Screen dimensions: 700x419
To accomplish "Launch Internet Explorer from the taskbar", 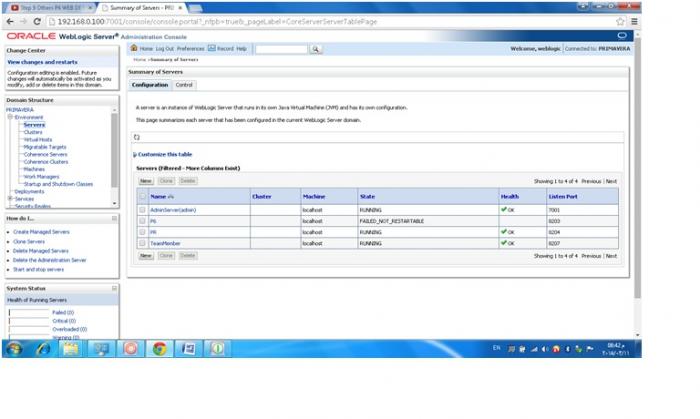I will 43,348.
